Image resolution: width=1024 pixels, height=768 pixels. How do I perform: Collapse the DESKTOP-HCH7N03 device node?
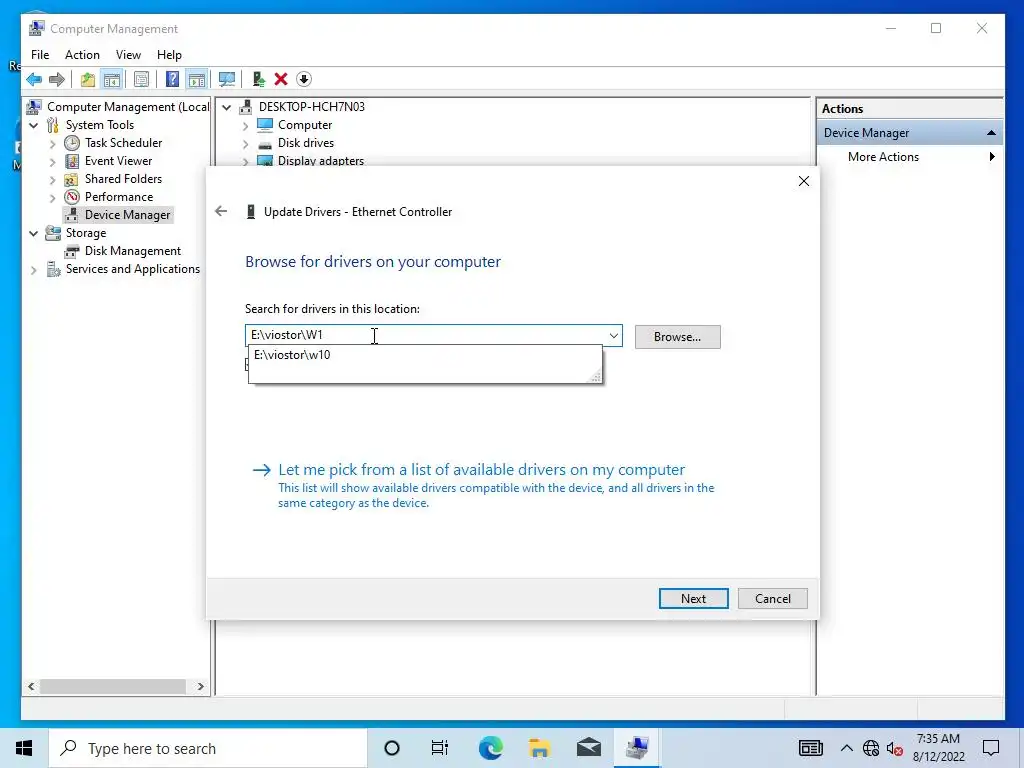pos(227,107)
